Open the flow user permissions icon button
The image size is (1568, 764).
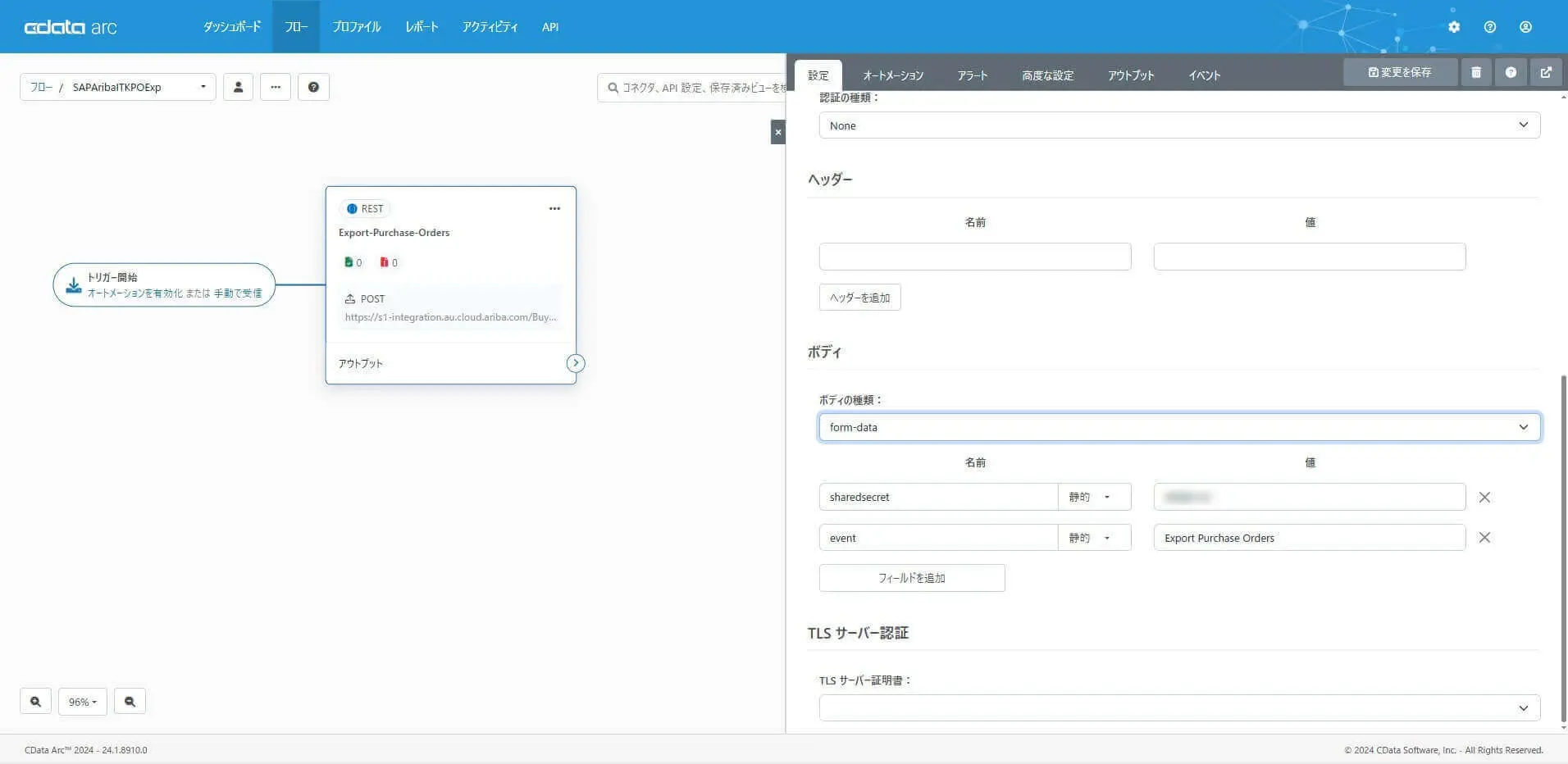[x=238, y=87]
